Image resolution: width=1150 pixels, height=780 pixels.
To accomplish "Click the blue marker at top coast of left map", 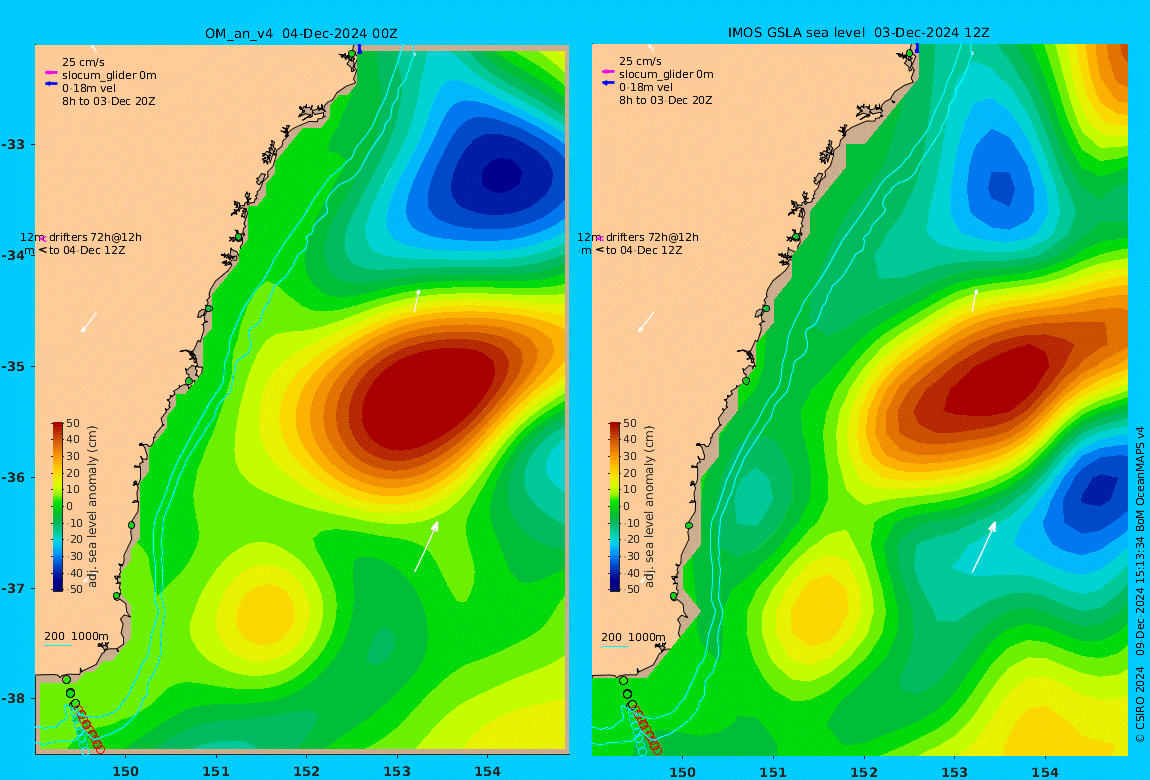I will point(359,49).
